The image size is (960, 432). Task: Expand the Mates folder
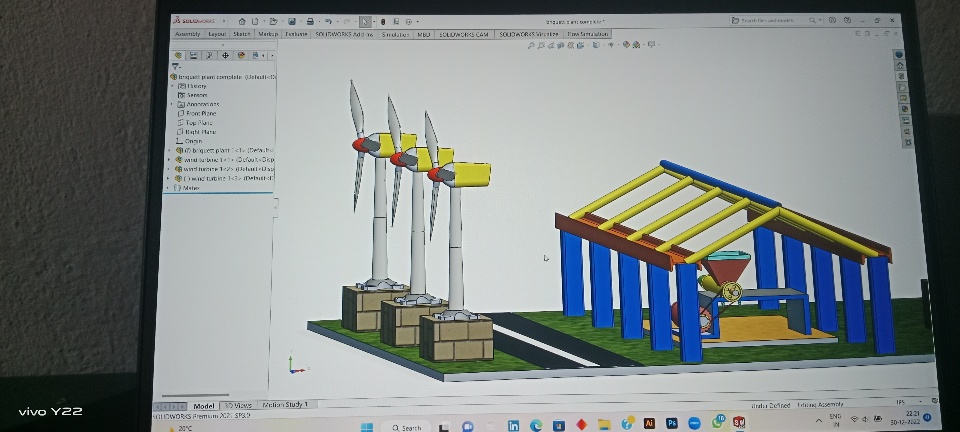click(x=168, y=188)
